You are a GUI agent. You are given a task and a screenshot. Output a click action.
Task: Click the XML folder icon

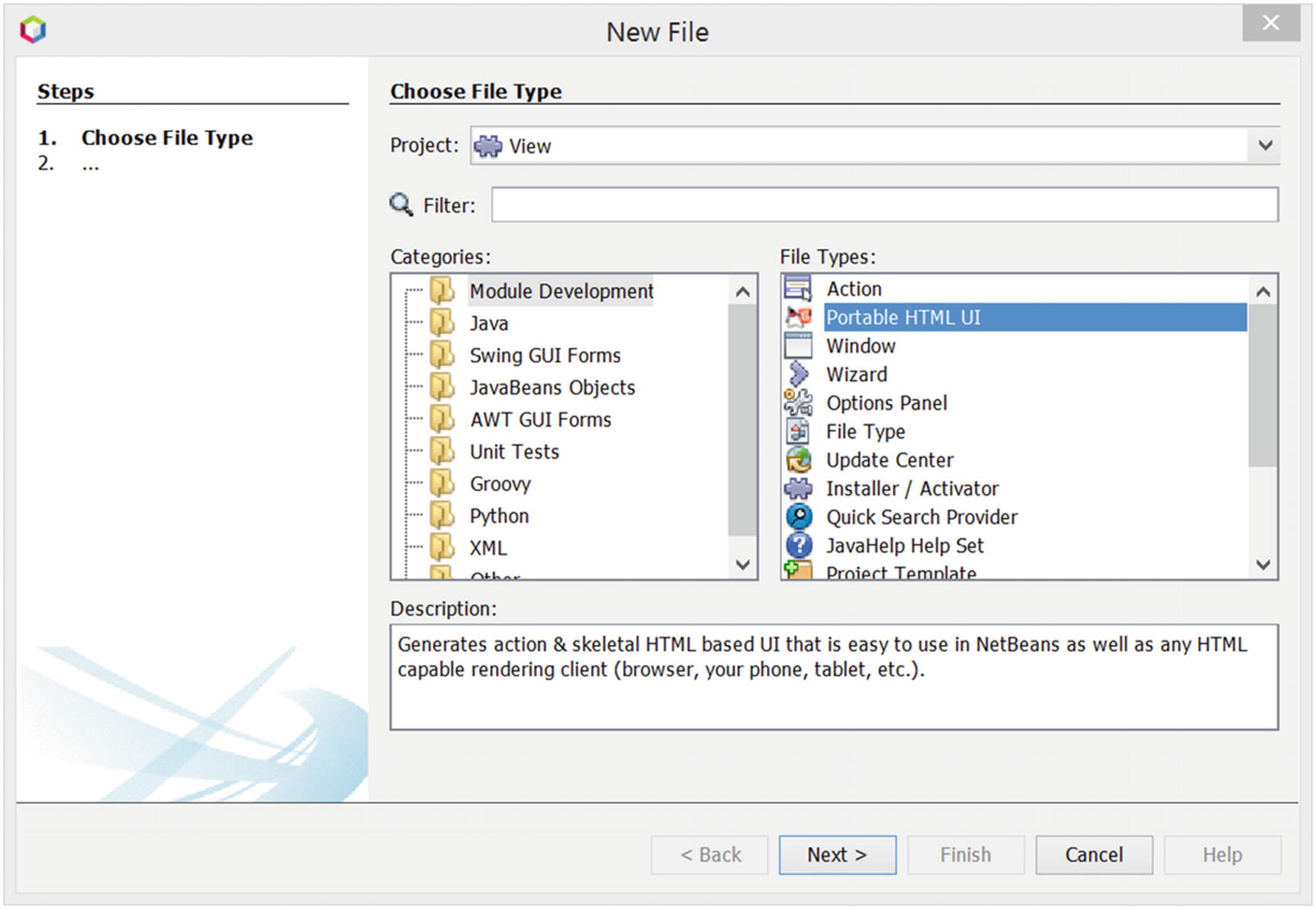pyautogui.click(x=442, y=547)
